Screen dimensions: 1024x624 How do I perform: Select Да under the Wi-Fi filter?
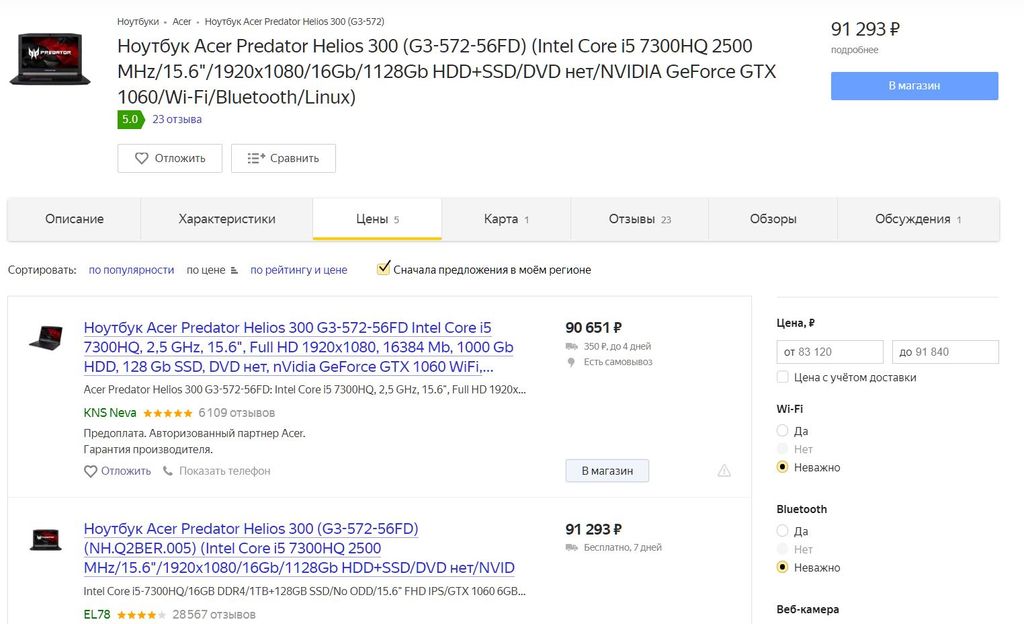pyautogui.click(x=783, y=431)
